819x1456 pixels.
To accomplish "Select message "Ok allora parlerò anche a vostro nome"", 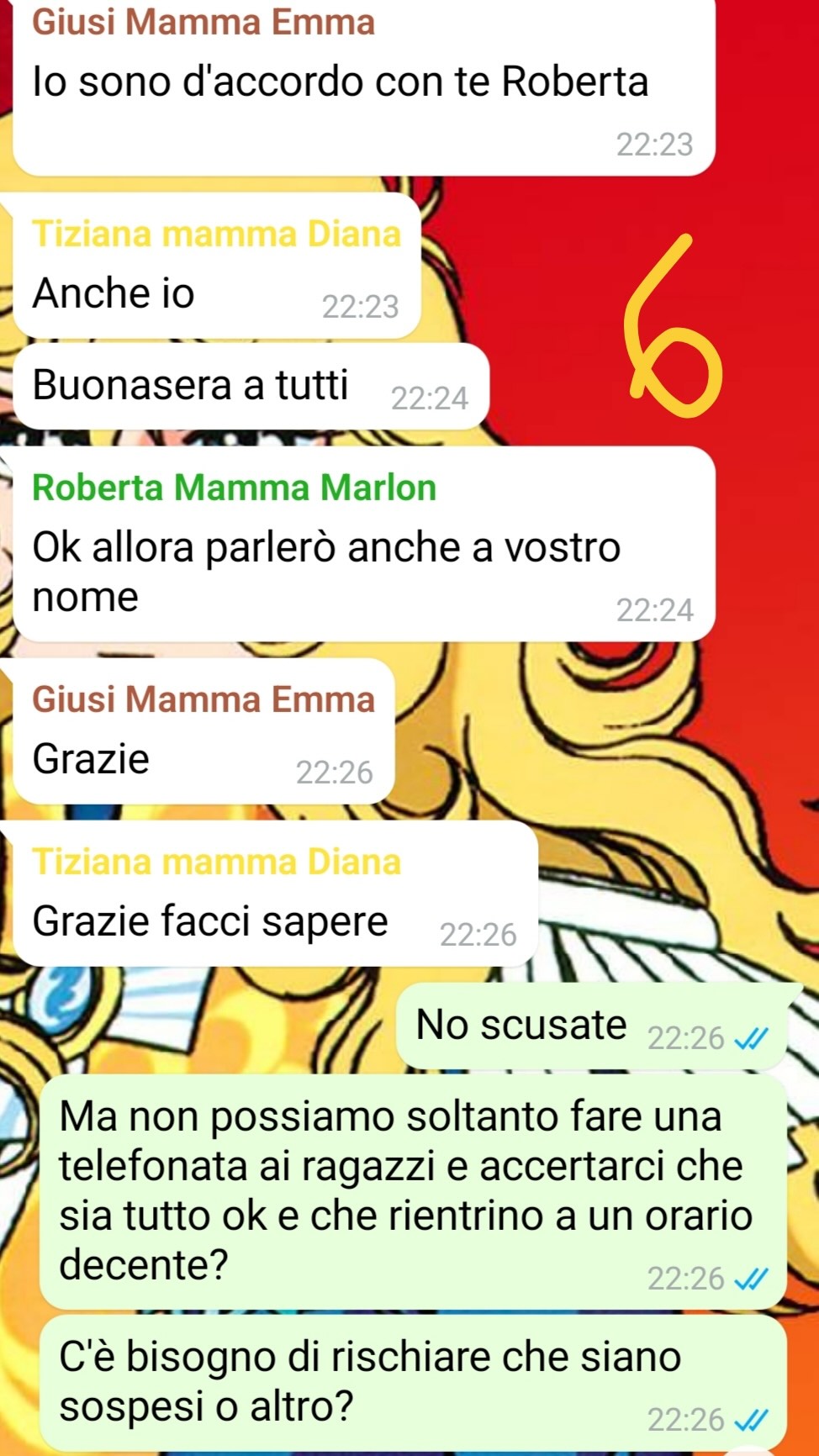I will click(364, 544).
